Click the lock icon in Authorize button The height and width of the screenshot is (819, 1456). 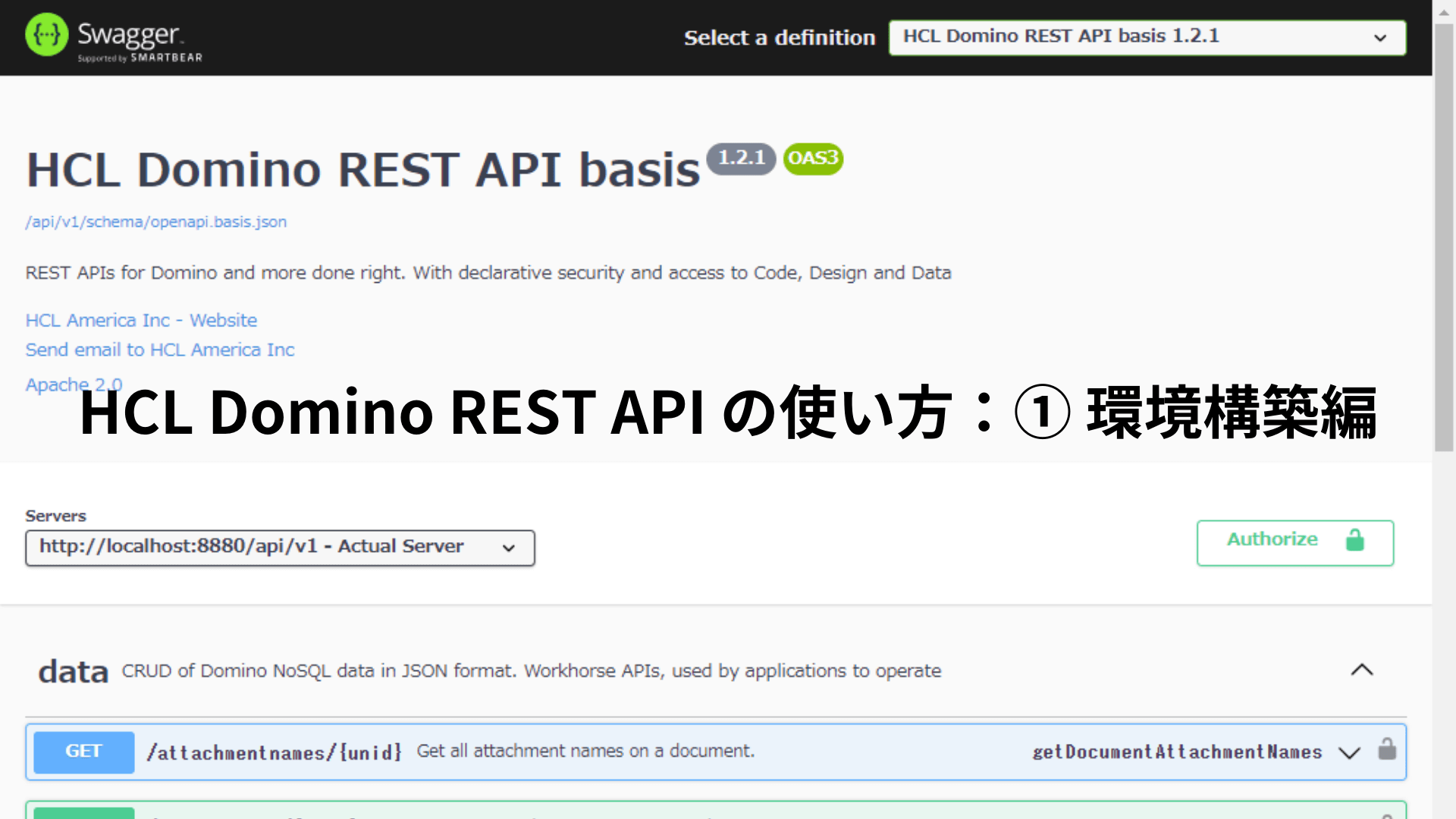pos(1354,540)
